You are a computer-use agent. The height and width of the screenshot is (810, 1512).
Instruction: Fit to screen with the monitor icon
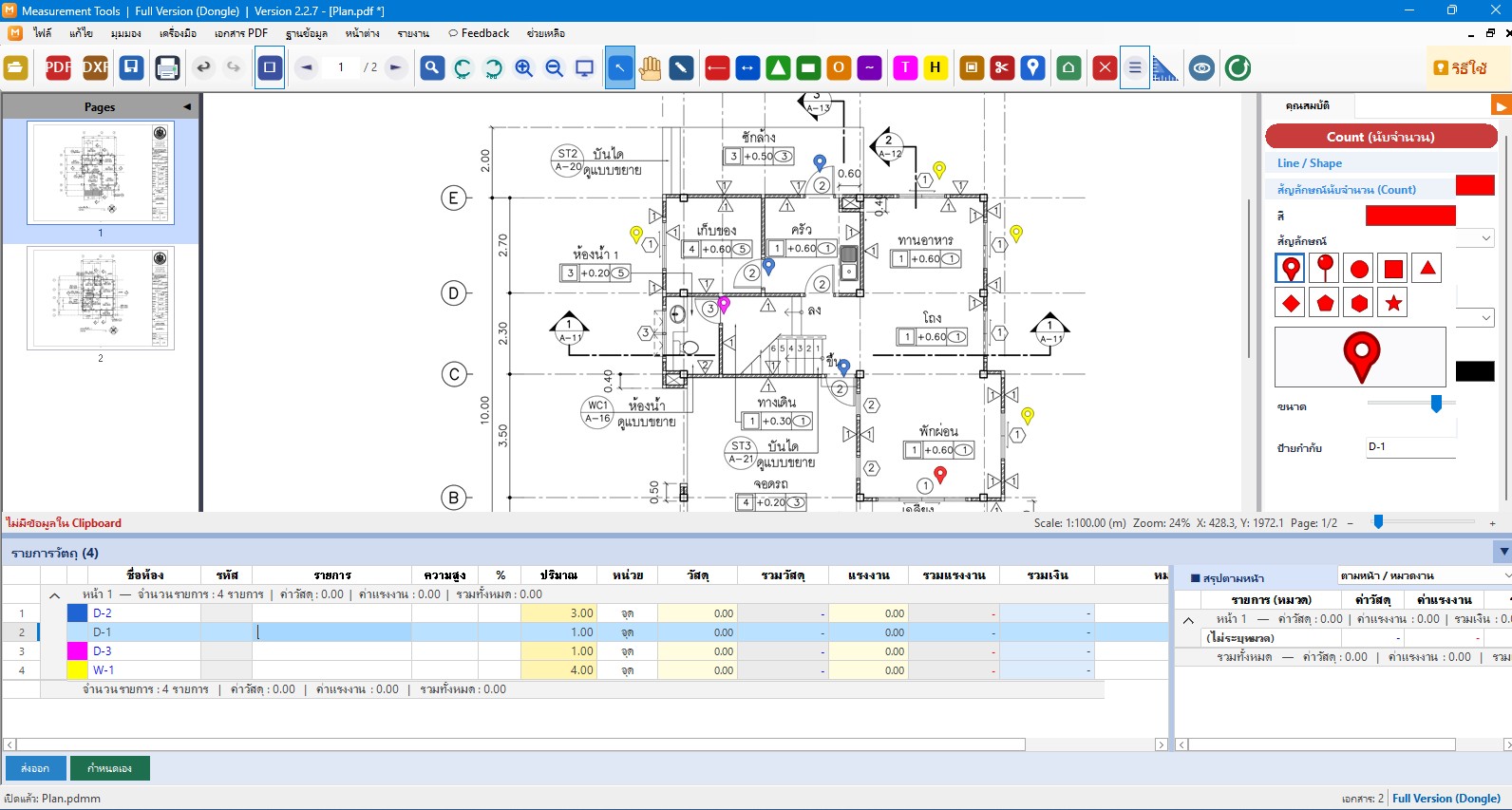click(585, 67)
